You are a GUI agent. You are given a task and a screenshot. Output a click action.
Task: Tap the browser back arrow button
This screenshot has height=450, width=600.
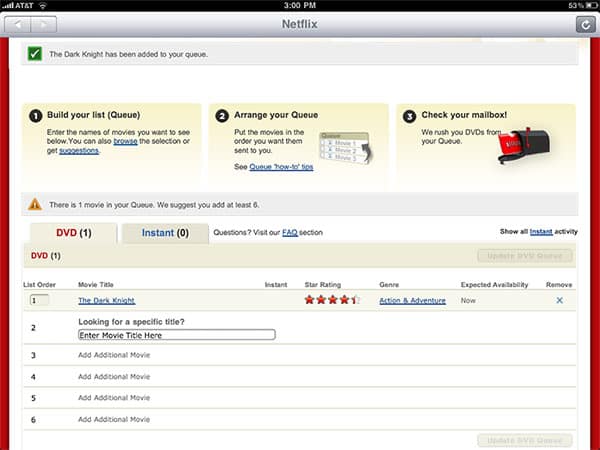click(17, 25)
